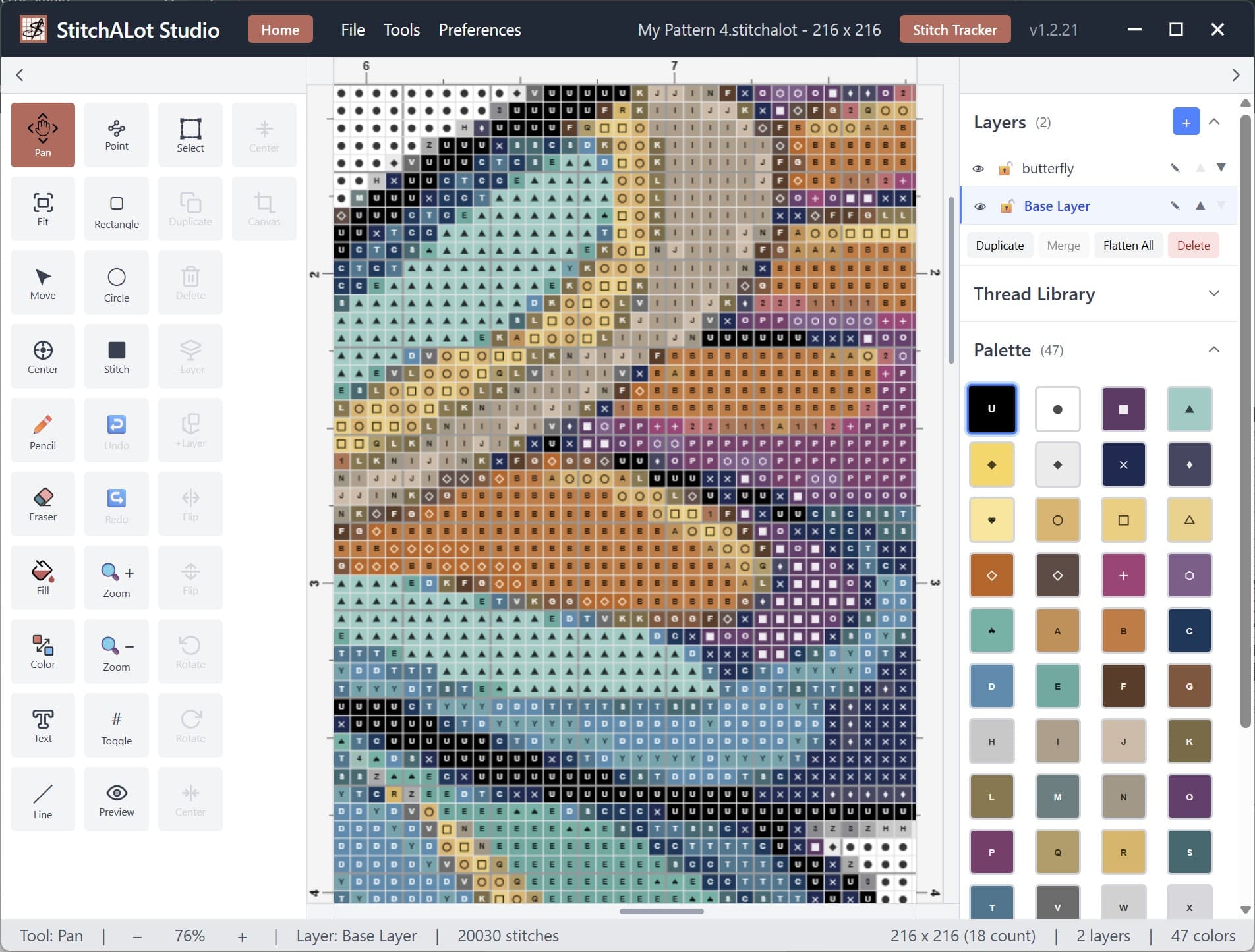Toggle the grid with Toggle tool
1255x952 pixels.
[117, 725]
